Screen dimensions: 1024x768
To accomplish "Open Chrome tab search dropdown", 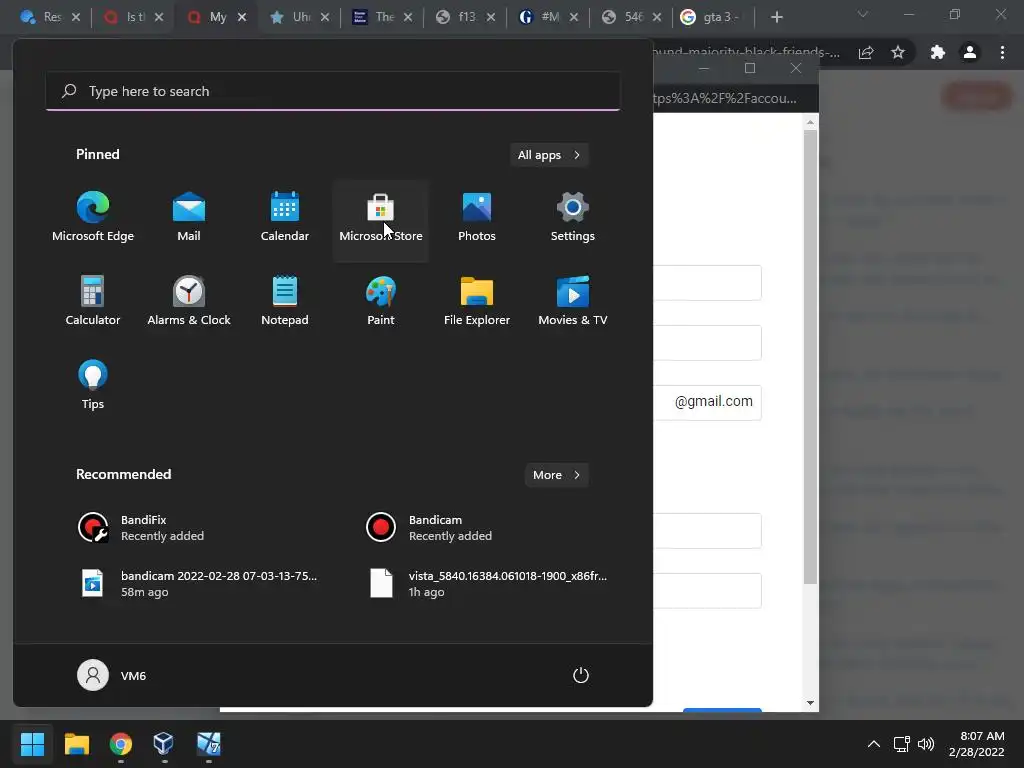I will tap(862, 14).
